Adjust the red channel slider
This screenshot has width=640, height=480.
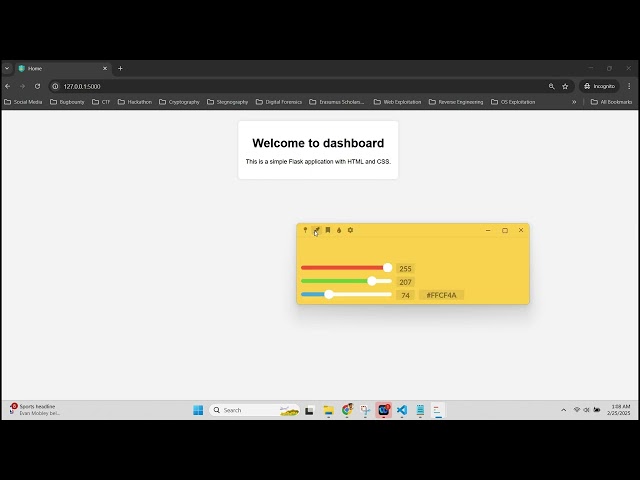pyautogui.click(x=347, y=268)
